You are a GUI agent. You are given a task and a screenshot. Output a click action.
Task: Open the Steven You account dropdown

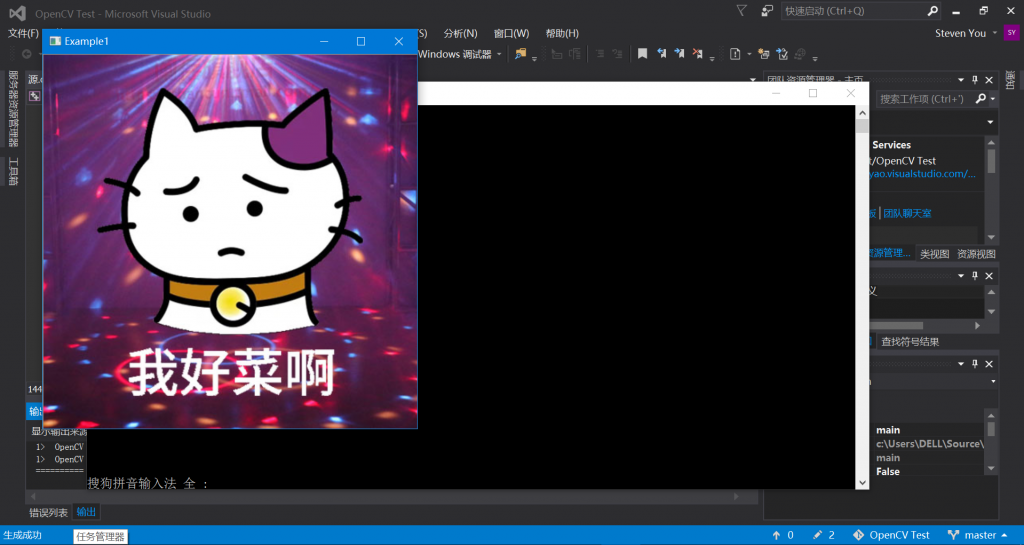[995, 33]
